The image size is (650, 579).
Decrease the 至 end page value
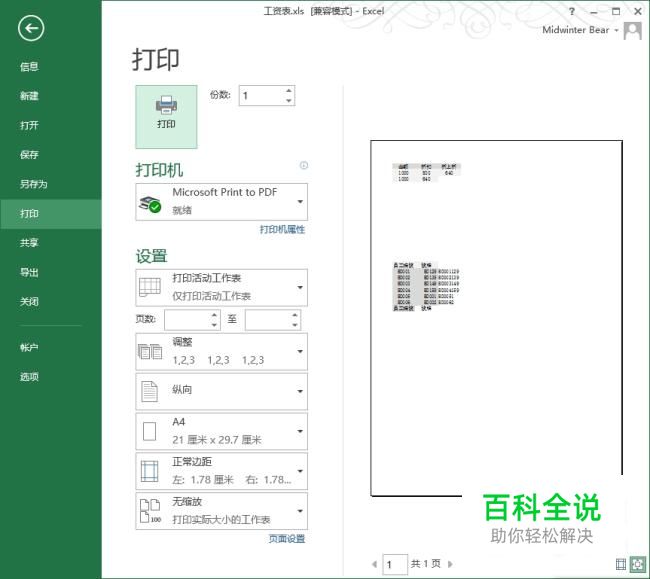coord(295,325)
